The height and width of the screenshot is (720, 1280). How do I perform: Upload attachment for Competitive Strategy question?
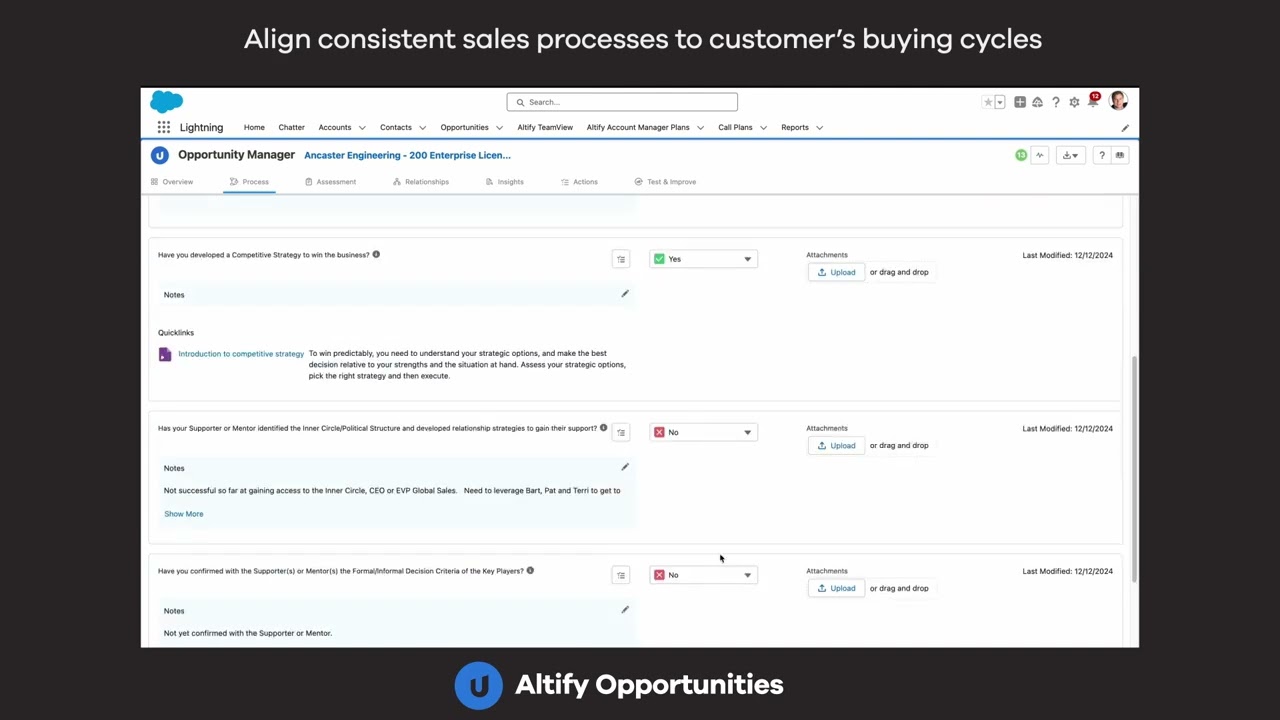[x=836, y=272]
